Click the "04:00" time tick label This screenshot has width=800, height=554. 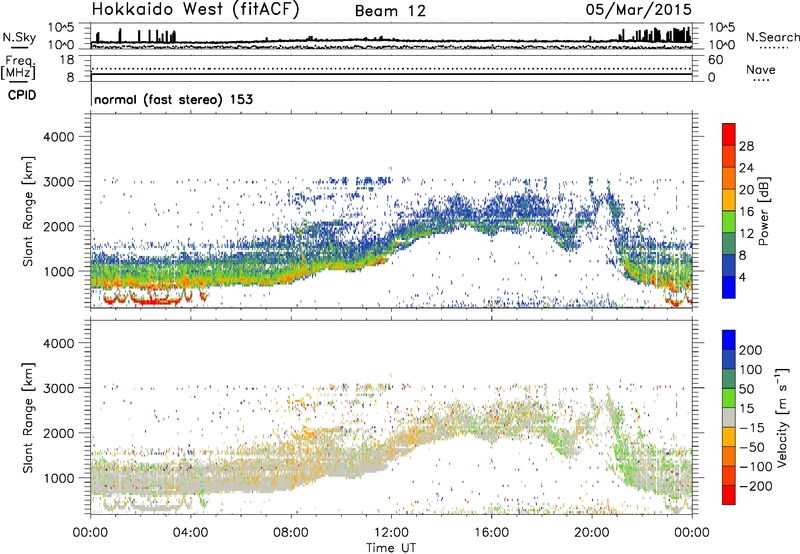[190, 533]
